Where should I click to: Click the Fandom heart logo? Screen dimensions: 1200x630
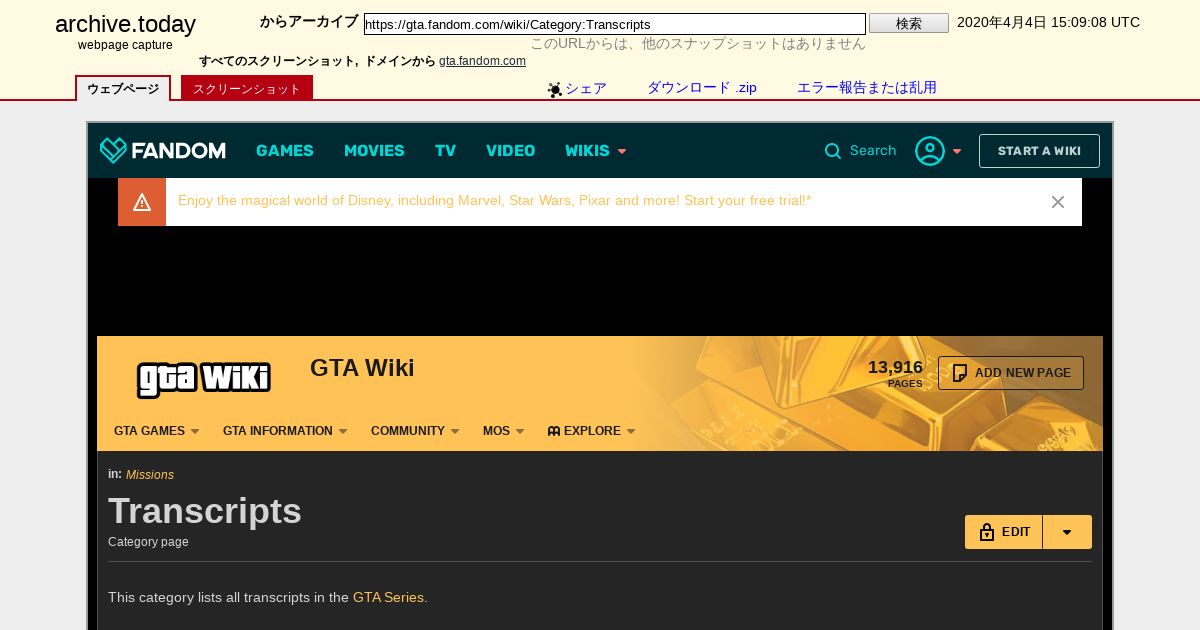[113, 150]
